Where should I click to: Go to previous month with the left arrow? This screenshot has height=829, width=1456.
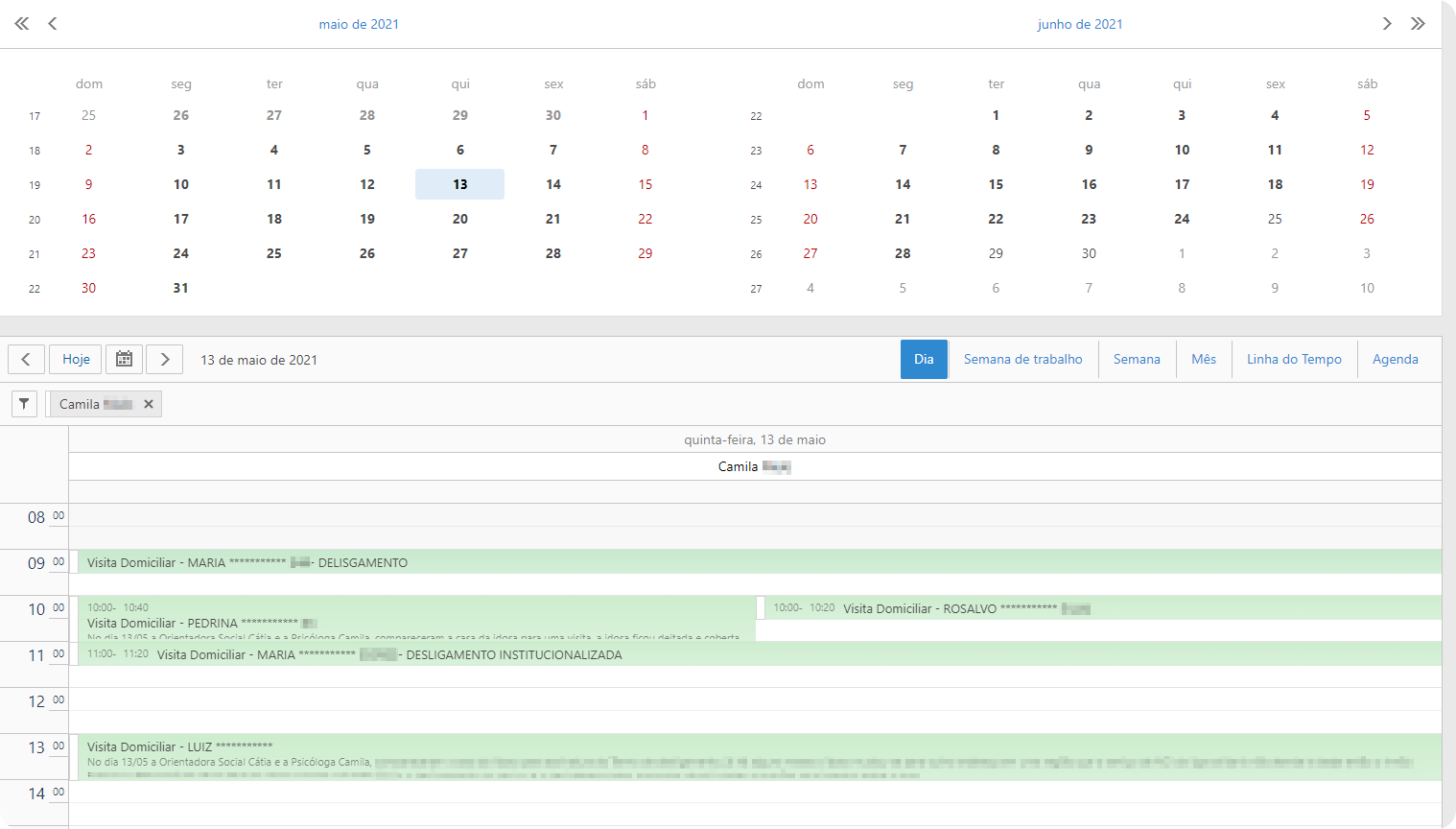(x=53, y=24)
